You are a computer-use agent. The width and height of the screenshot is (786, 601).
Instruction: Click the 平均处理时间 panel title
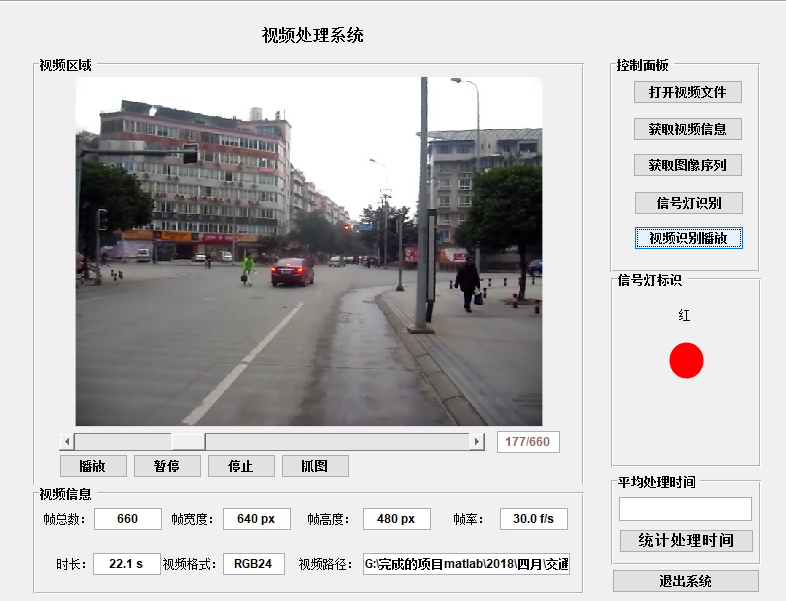point(656,482)
